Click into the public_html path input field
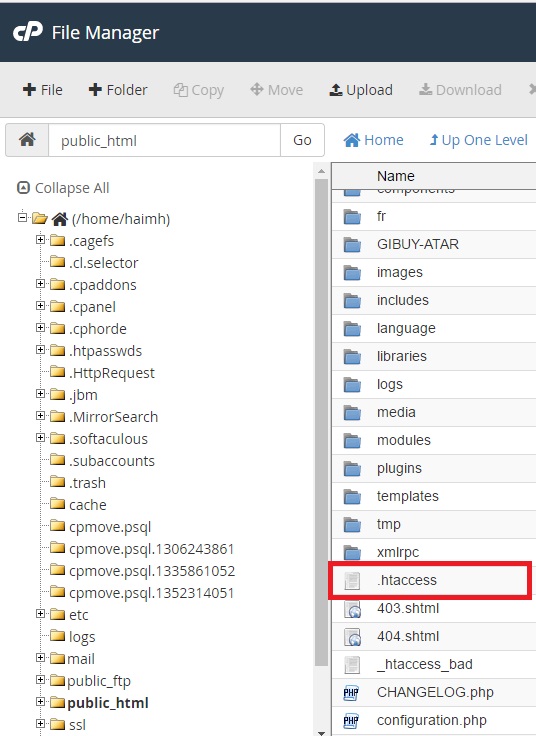This screenshot has height=736, width=536. [164, 140]
